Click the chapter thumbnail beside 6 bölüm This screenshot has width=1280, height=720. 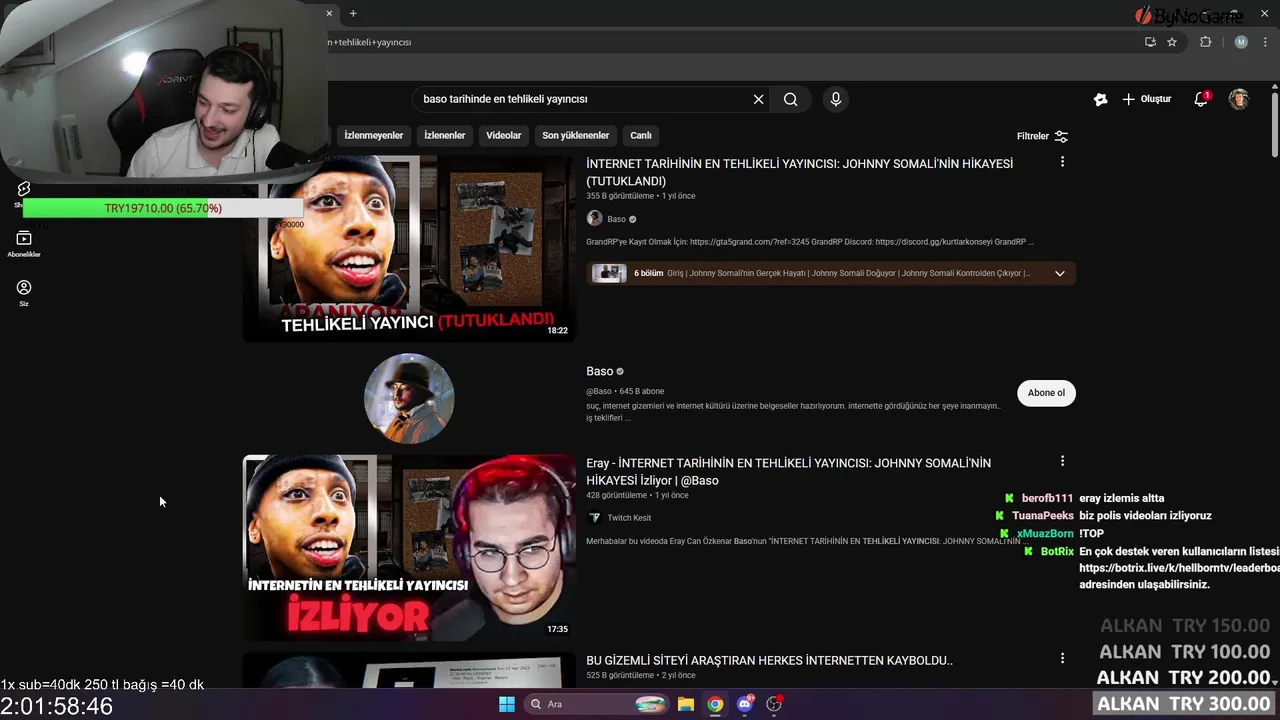[609, 273]
